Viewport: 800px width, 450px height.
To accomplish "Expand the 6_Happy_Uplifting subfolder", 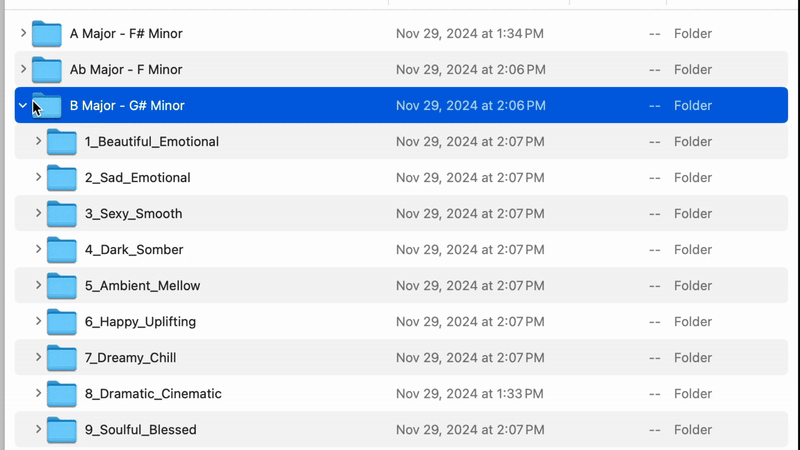I will [38, 321].
